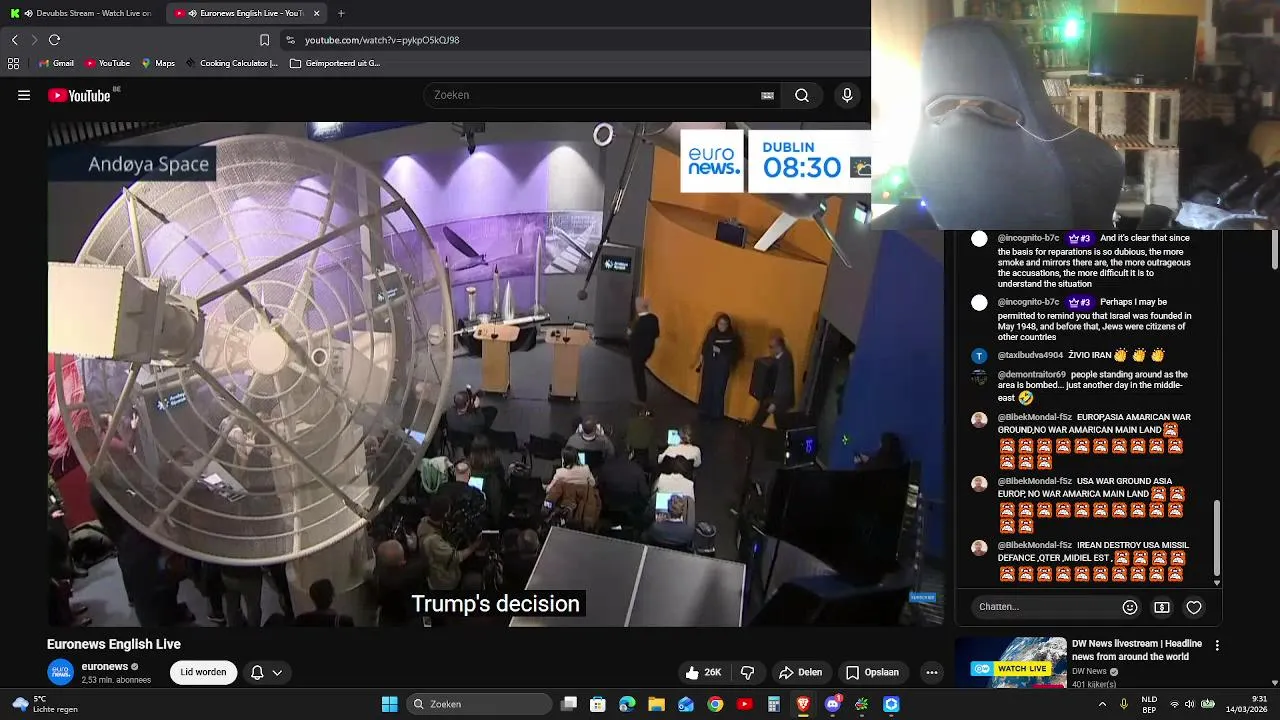The height and width of the screenshot is (720, 1280).
Task: Go to YouTube home via logo
Action: click(79, 95)
